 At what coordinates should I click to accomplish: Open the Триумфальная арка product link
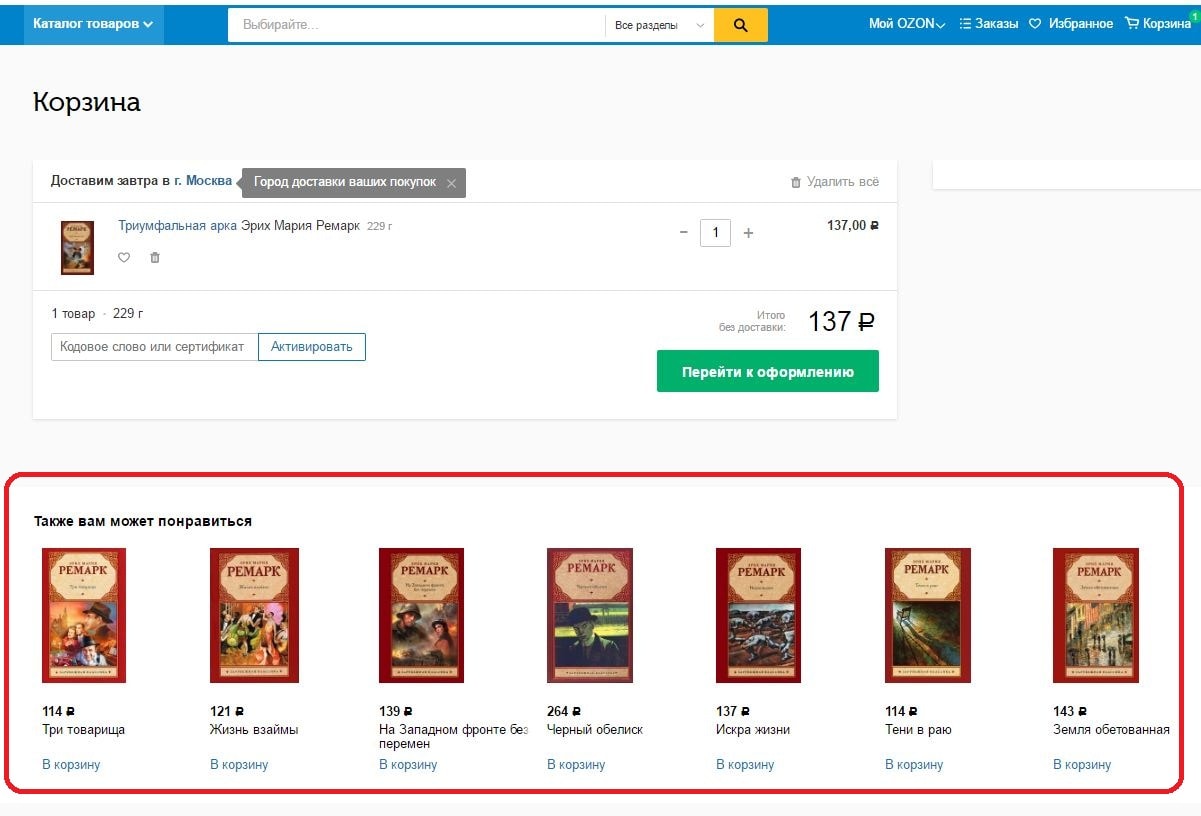coord(177,226)
